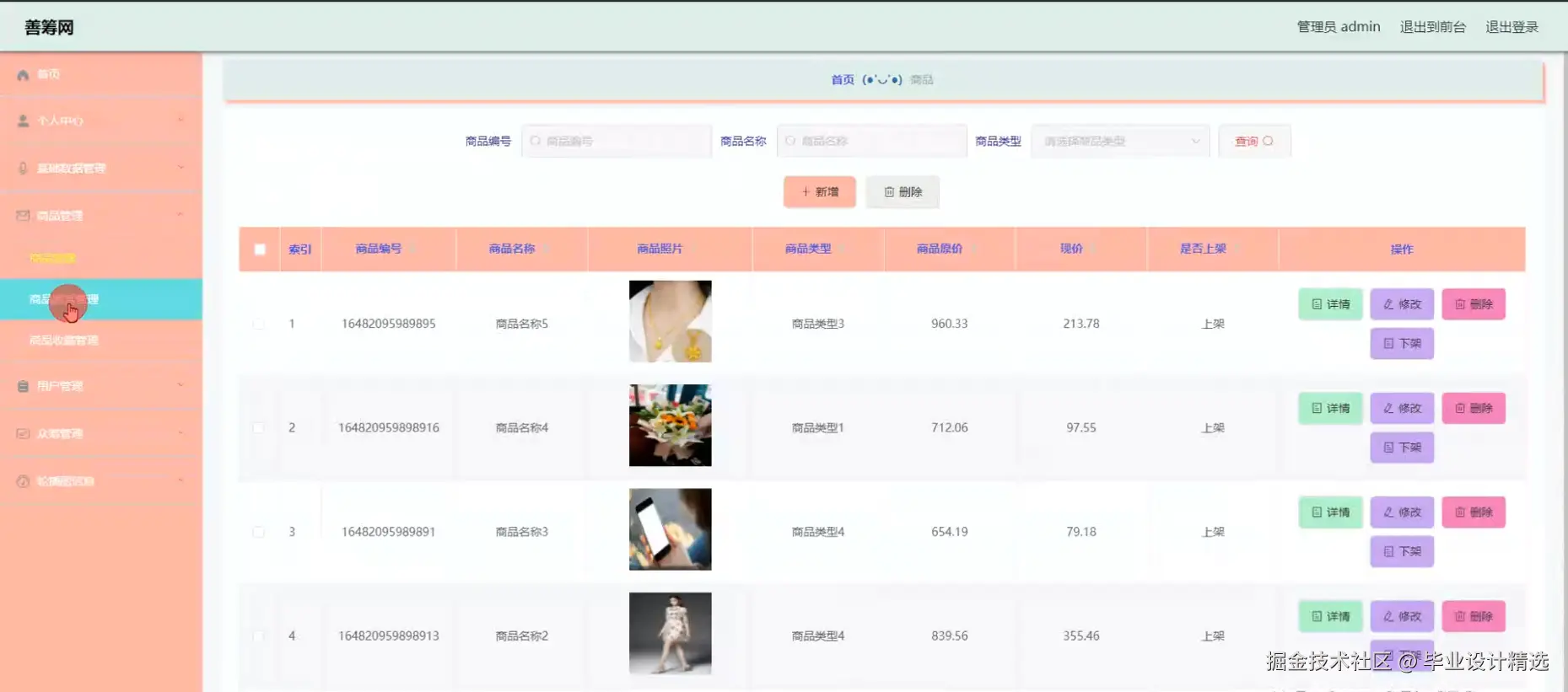The image size is (1568, 692).
Task: Click 退出登录 to log out
Action: click(1512, 27)
